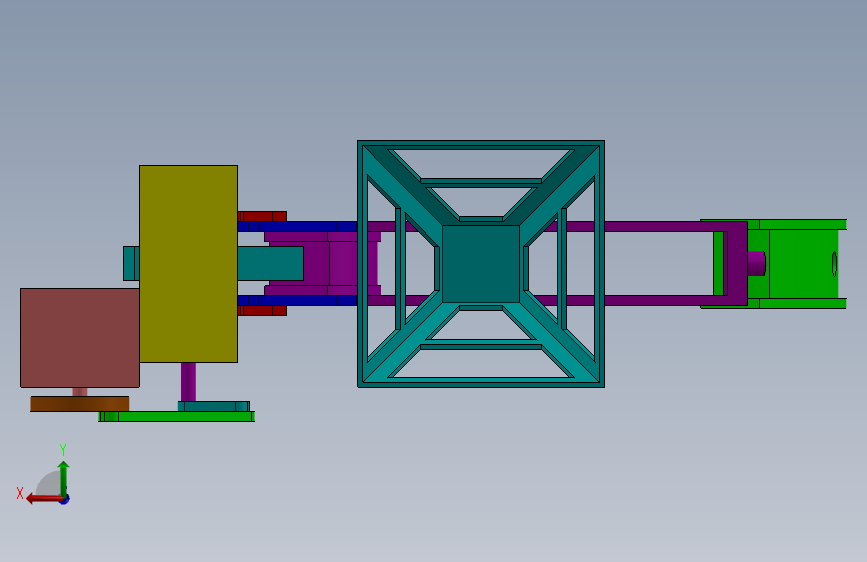Click the green Y axis arrow of triad

point(64,478)
